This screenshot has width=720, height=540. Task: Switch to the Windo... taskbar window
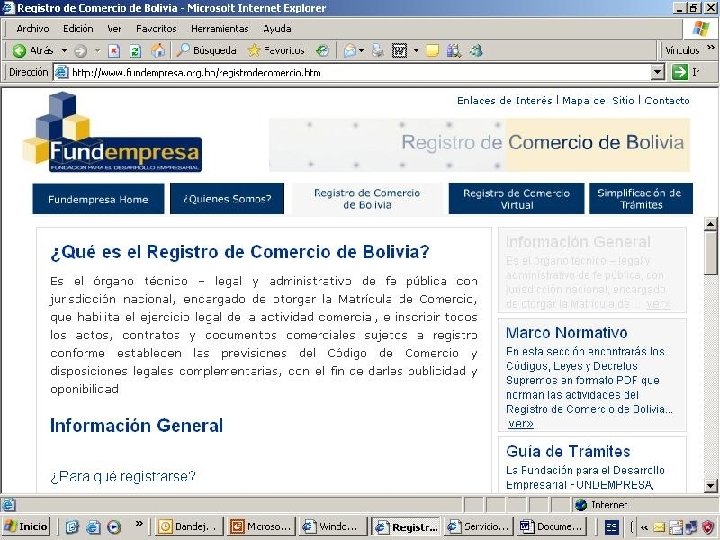click(332, 527)
